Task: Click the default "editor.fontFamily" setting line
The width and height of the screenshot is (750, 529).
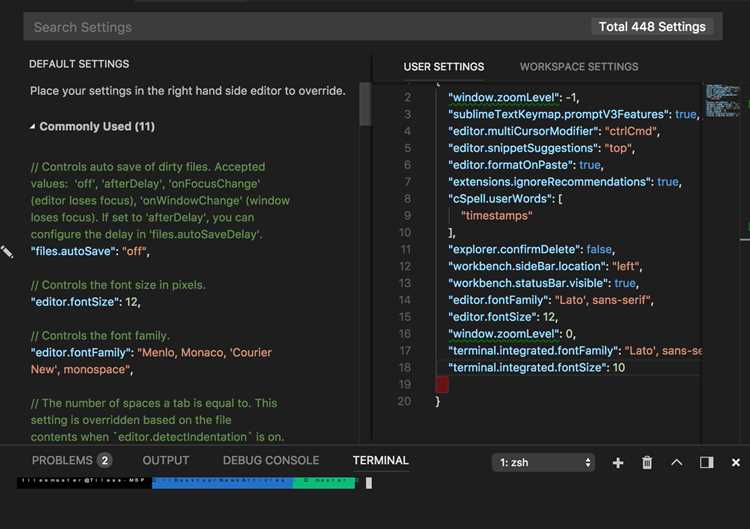Action: tap(151, 361)
